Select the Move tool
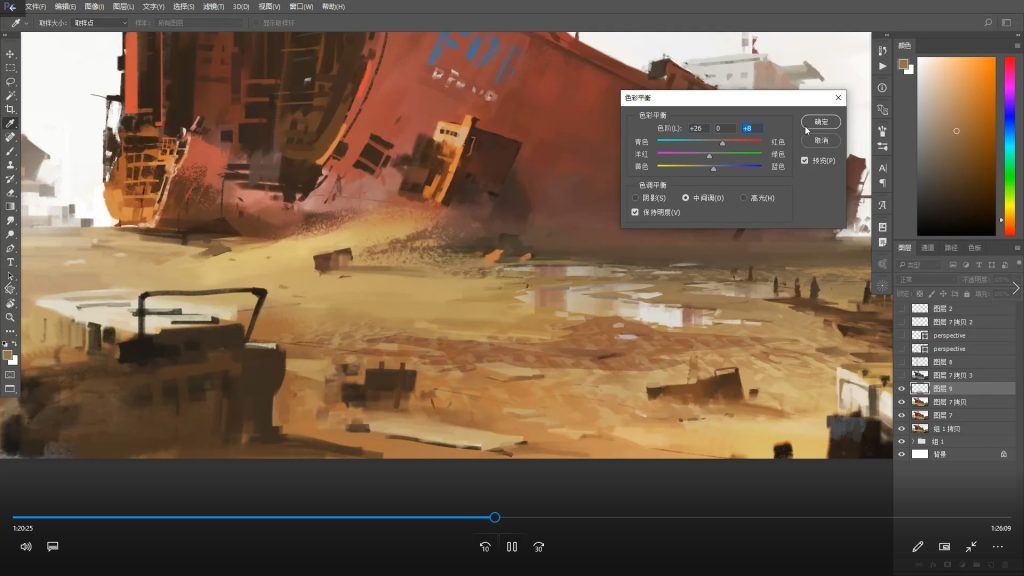Image resolution: width=1024 pixels, height=576 pixels. (x=10, y=54)
